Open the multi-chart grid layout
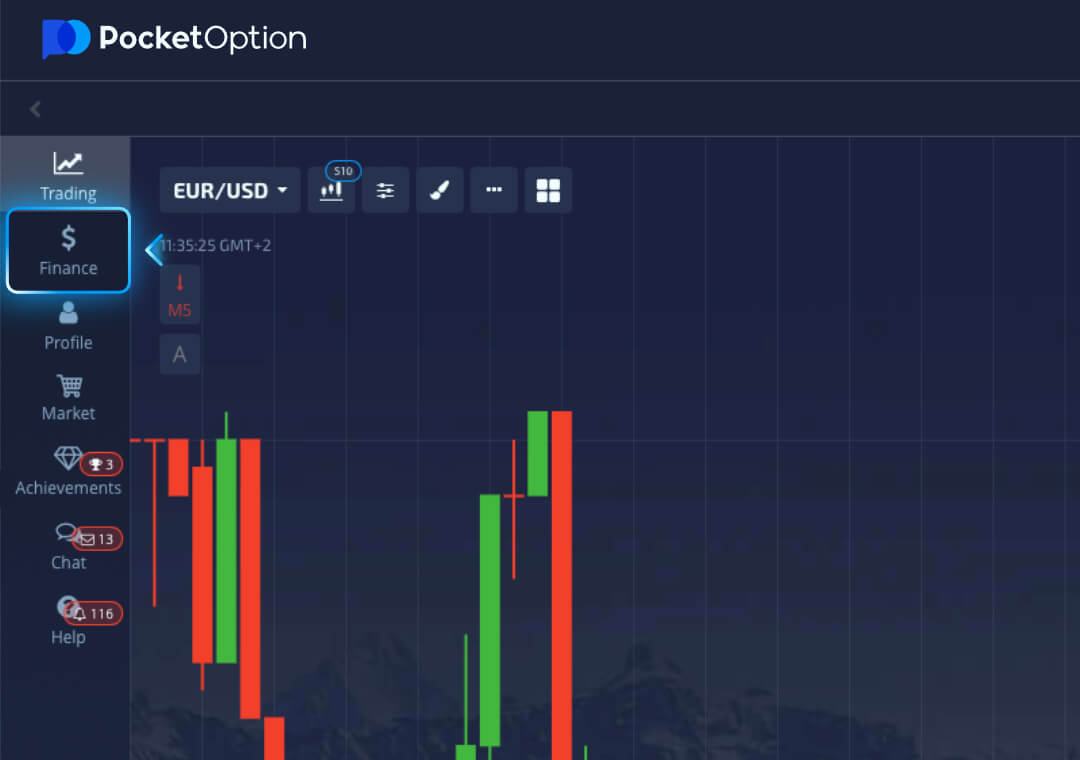The image size is (1080, 760). [548, 190]
